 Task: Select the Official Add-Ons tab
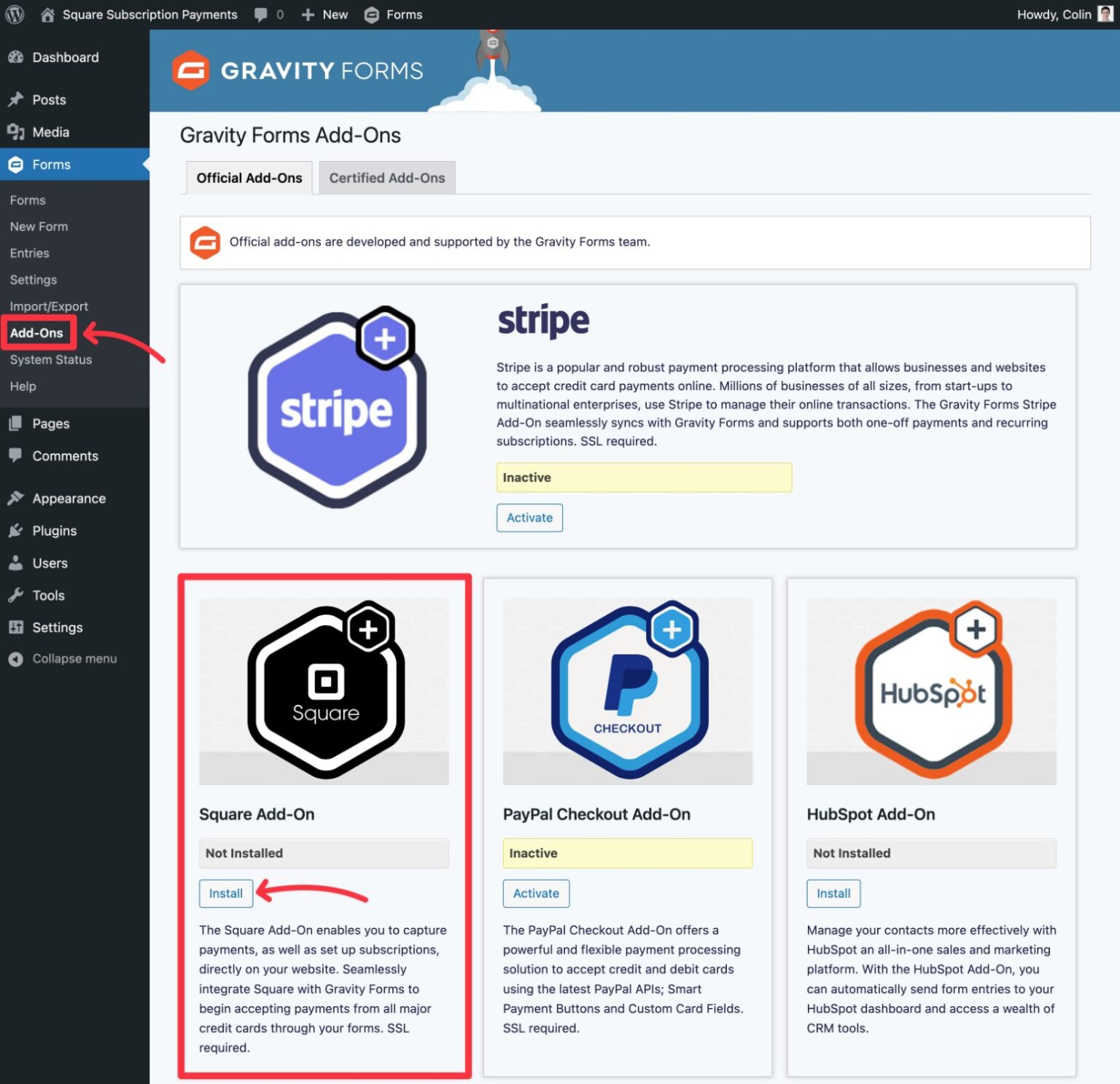coord(249,177)
